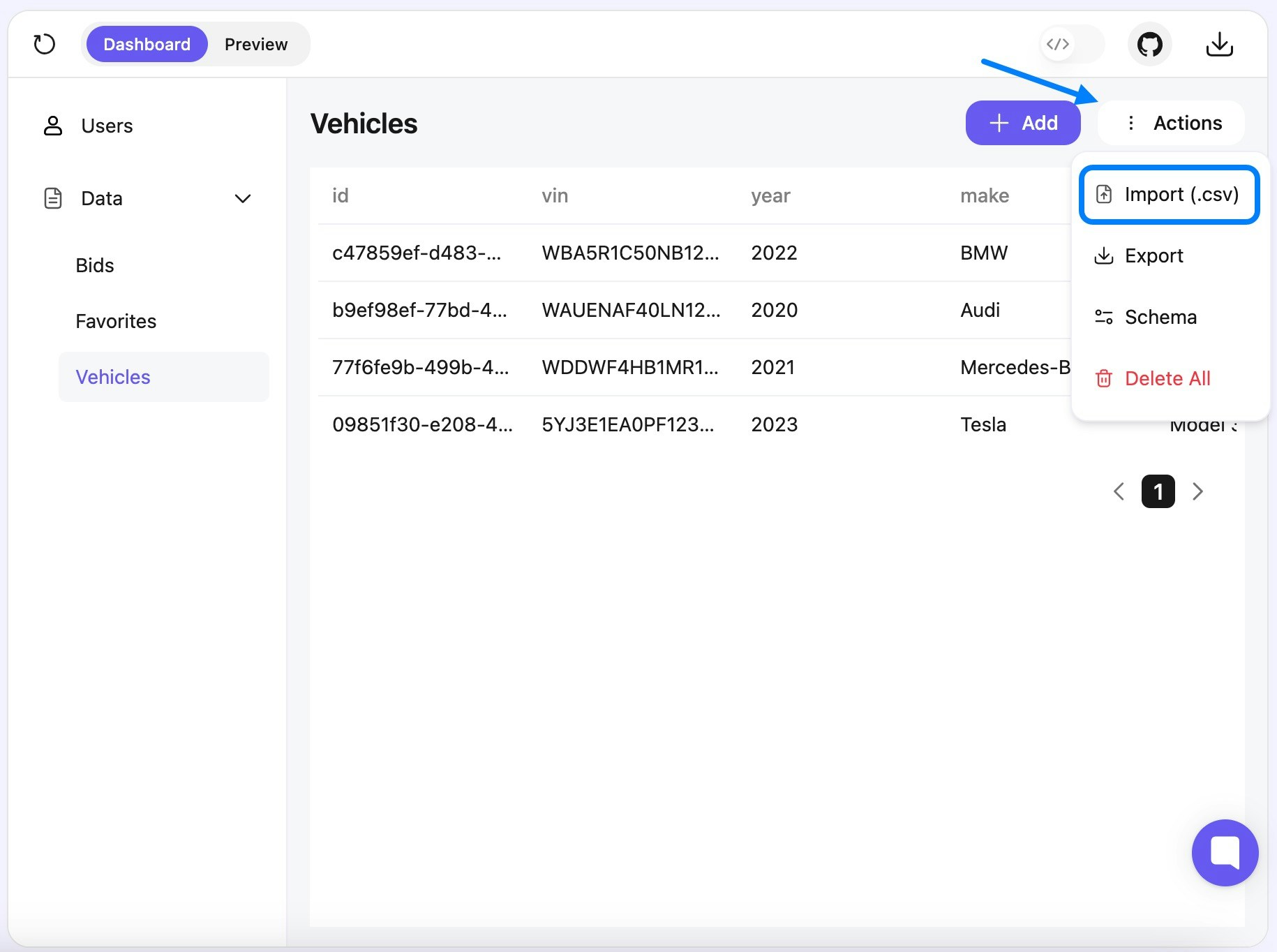Select the Import (.csv) option icon
Screen dimensions: 1277x952
point(1104,195)
